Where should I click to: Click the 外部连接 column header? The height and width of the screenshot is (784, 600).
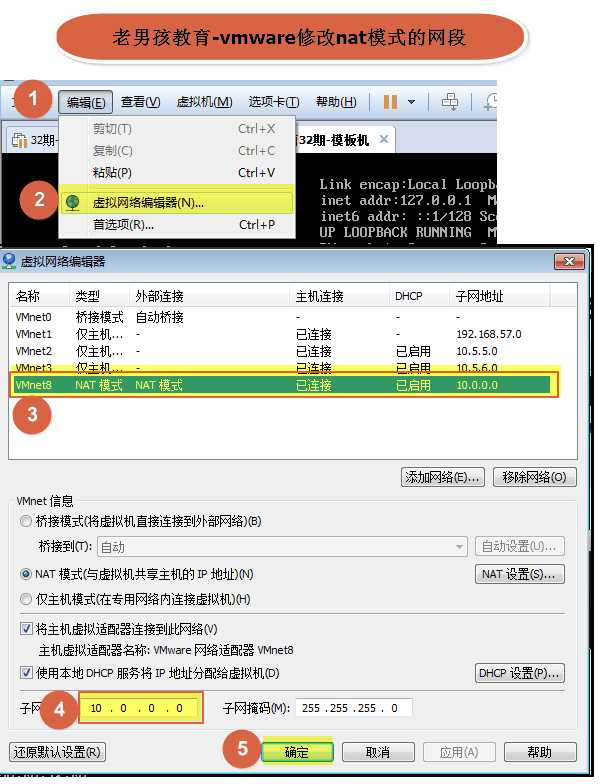click(210, 296)
